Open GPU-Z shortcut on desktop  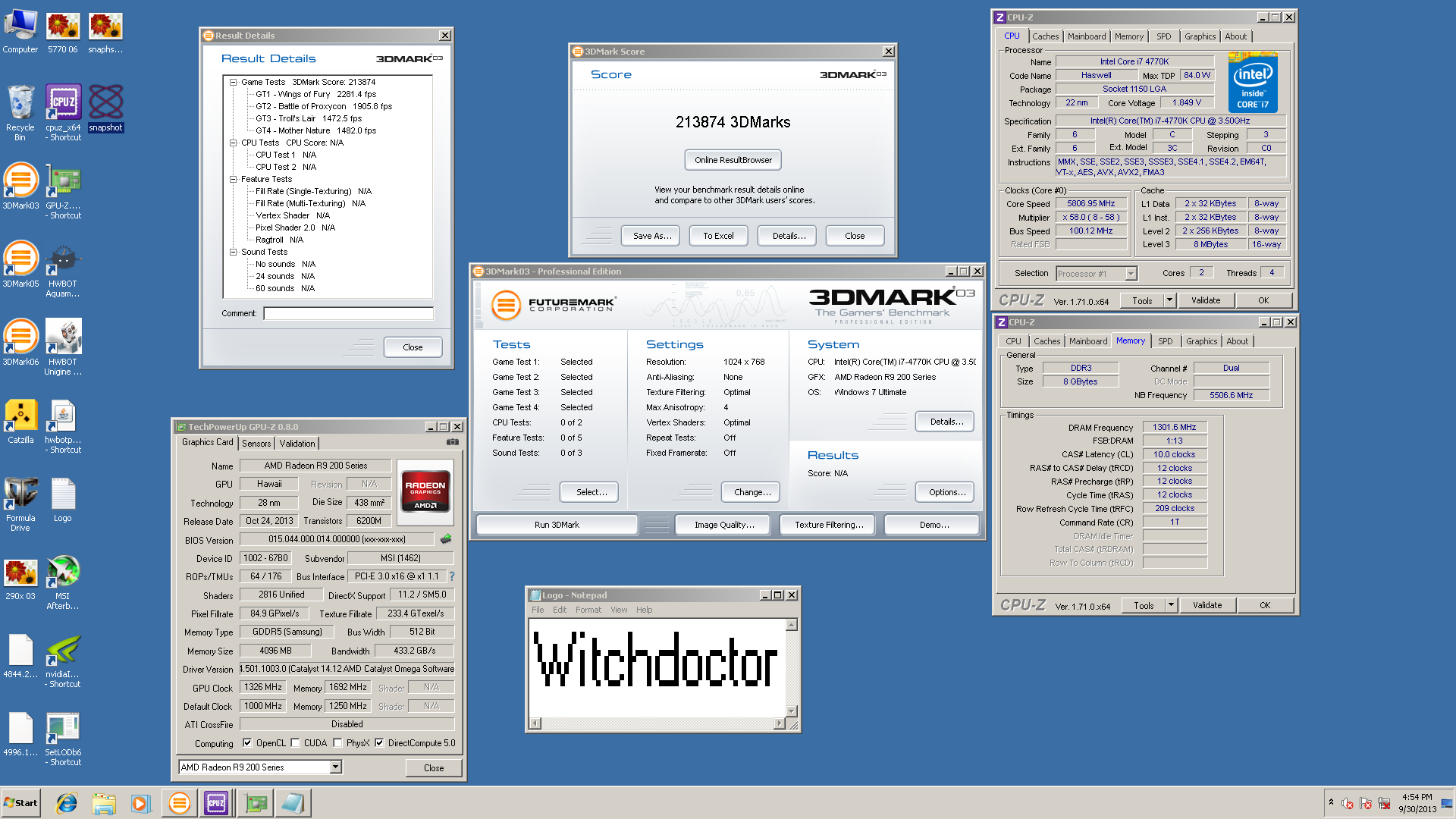pos(63,191)
